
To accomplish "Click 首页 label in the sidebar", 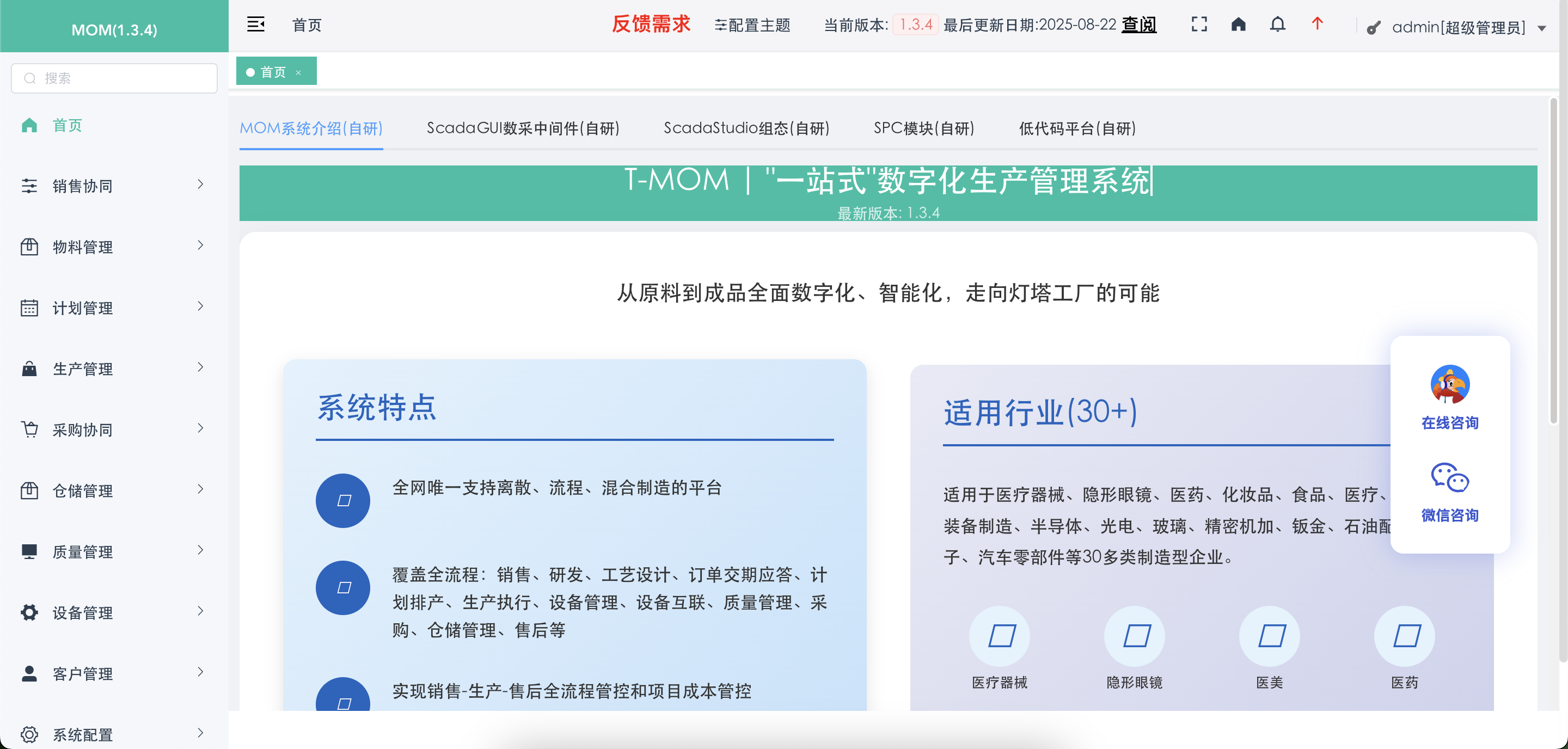I will 68,125.
